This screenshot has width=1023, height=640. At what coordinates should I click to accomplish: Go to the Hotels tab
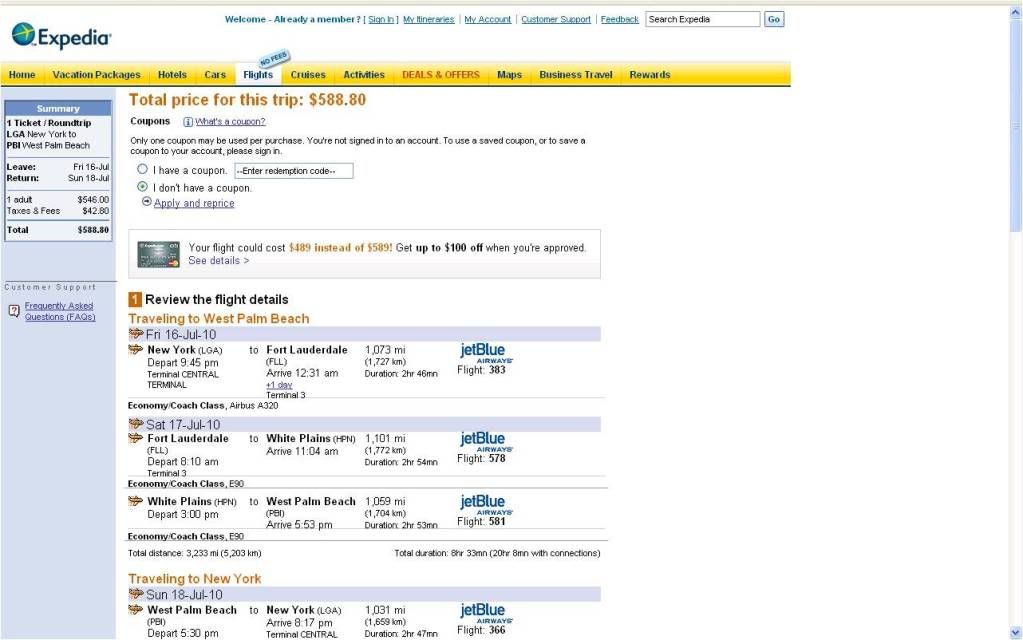[172, 75]
